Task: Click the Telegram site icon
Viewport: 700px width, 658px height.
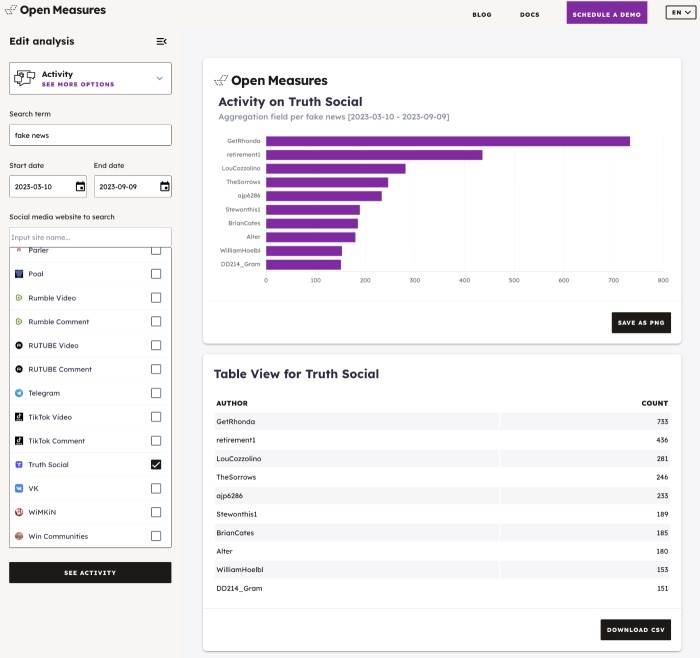Action: [19, 393]
